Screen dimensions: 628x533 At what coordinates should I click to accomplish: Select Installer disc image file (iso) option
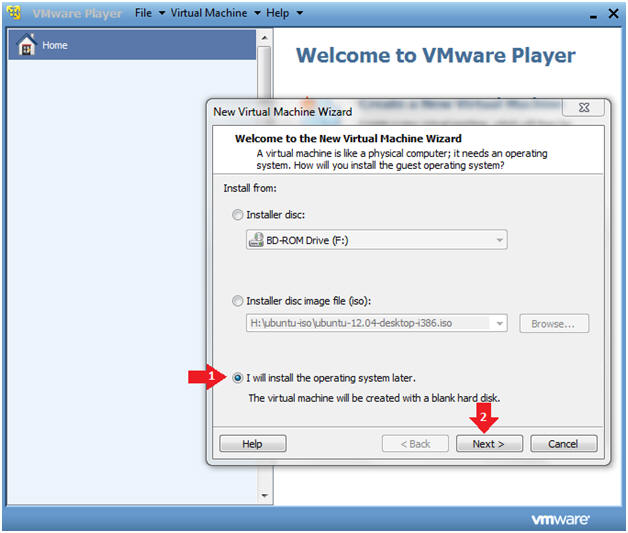pos(238,301)
